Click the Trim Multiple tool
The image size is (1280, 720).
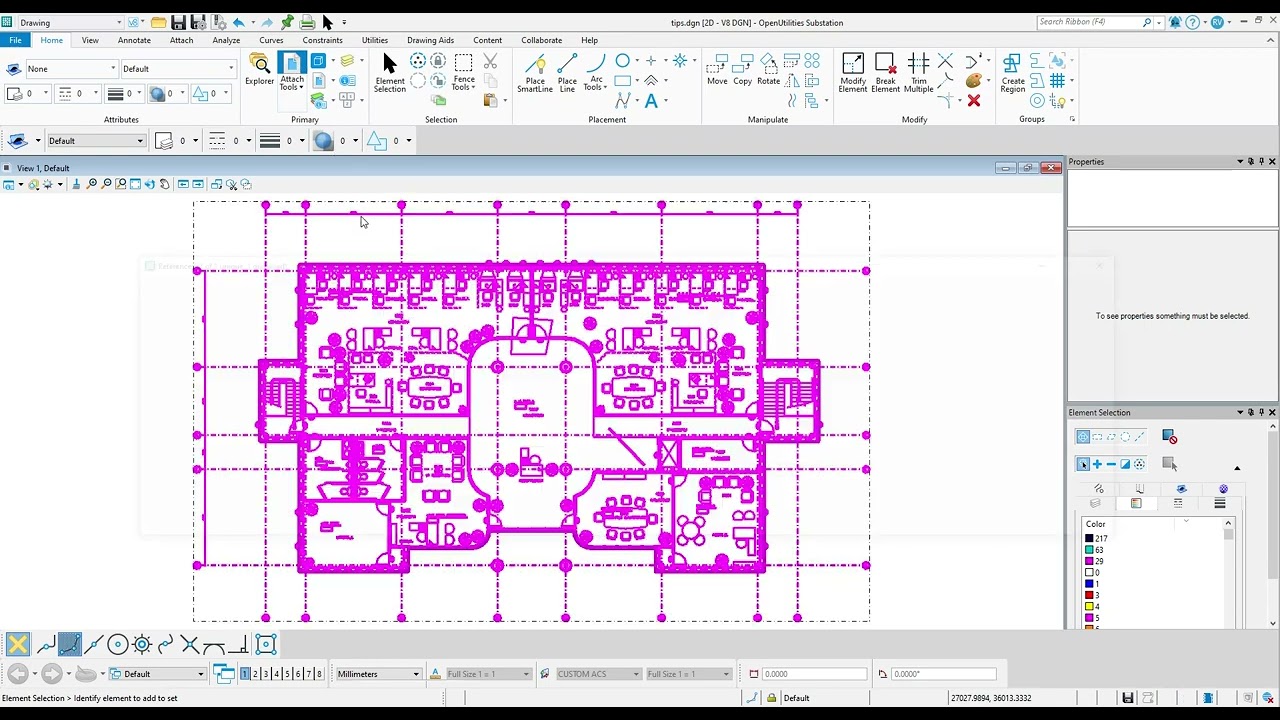point(918,72)
